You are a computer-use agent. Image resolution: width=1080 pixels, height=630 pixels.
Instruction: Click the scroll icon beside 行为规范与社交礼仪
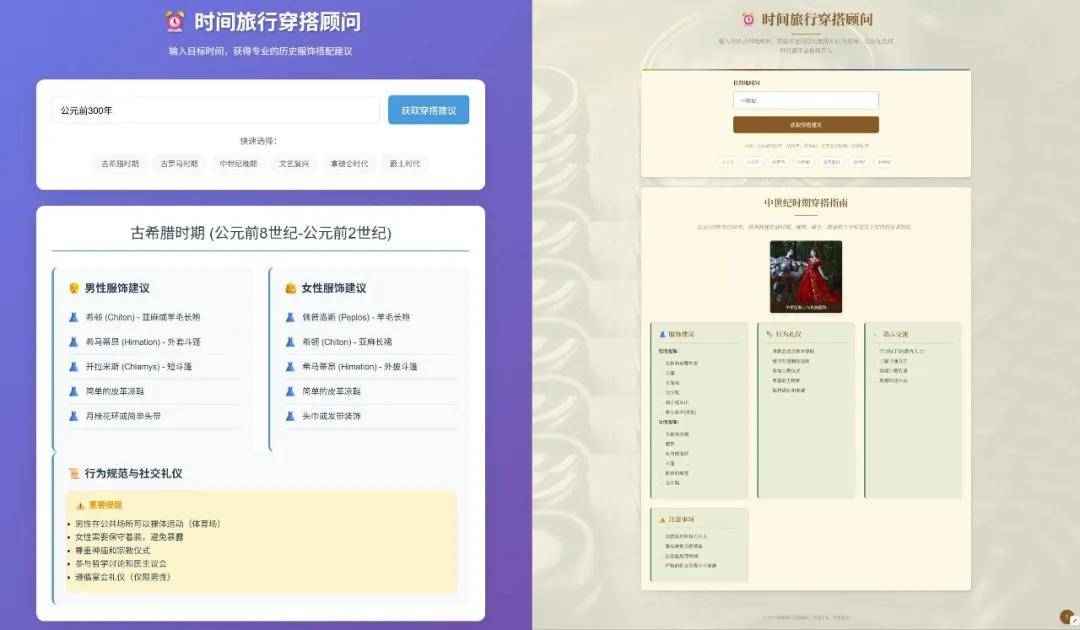coord(73,474)
